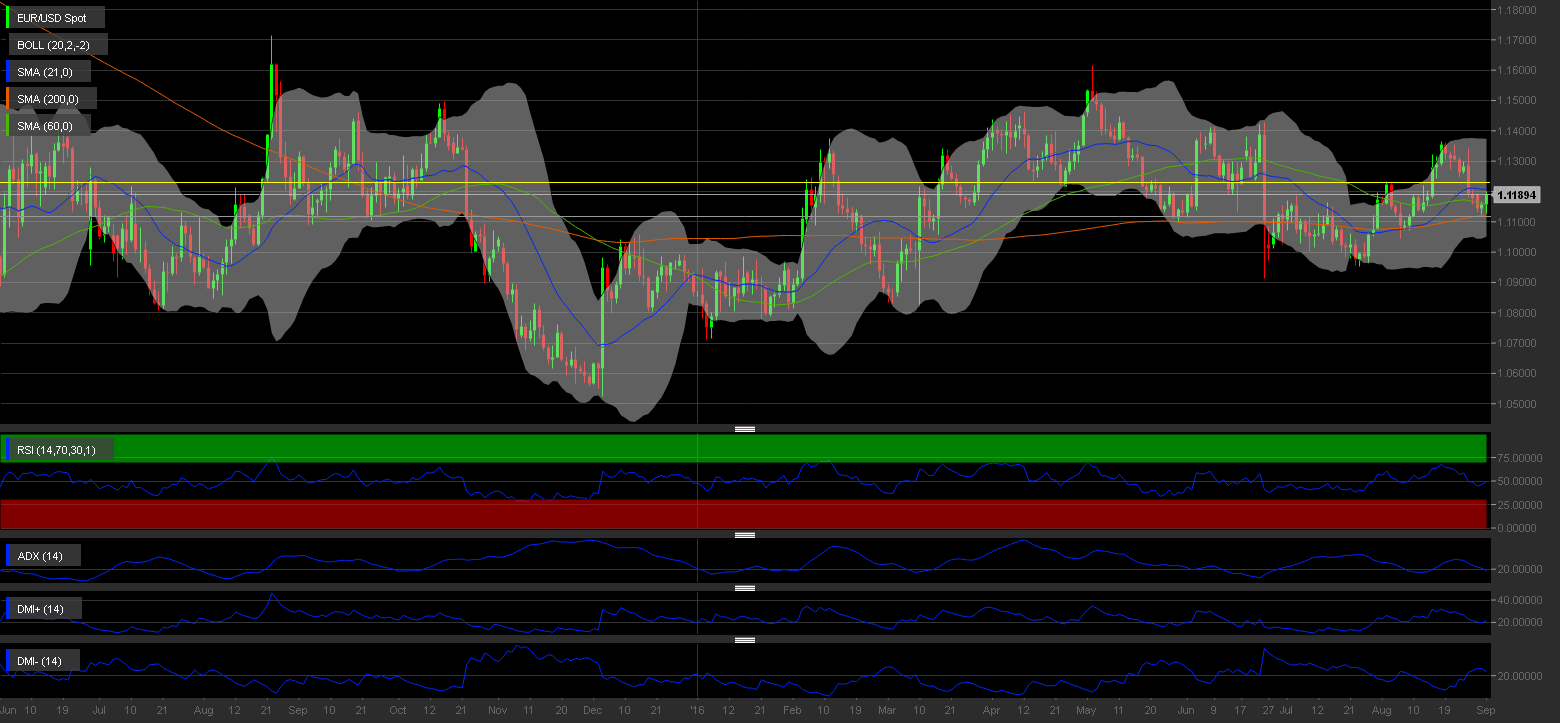Click resize handle between ADX and DMI+ panels

[744, 588]
